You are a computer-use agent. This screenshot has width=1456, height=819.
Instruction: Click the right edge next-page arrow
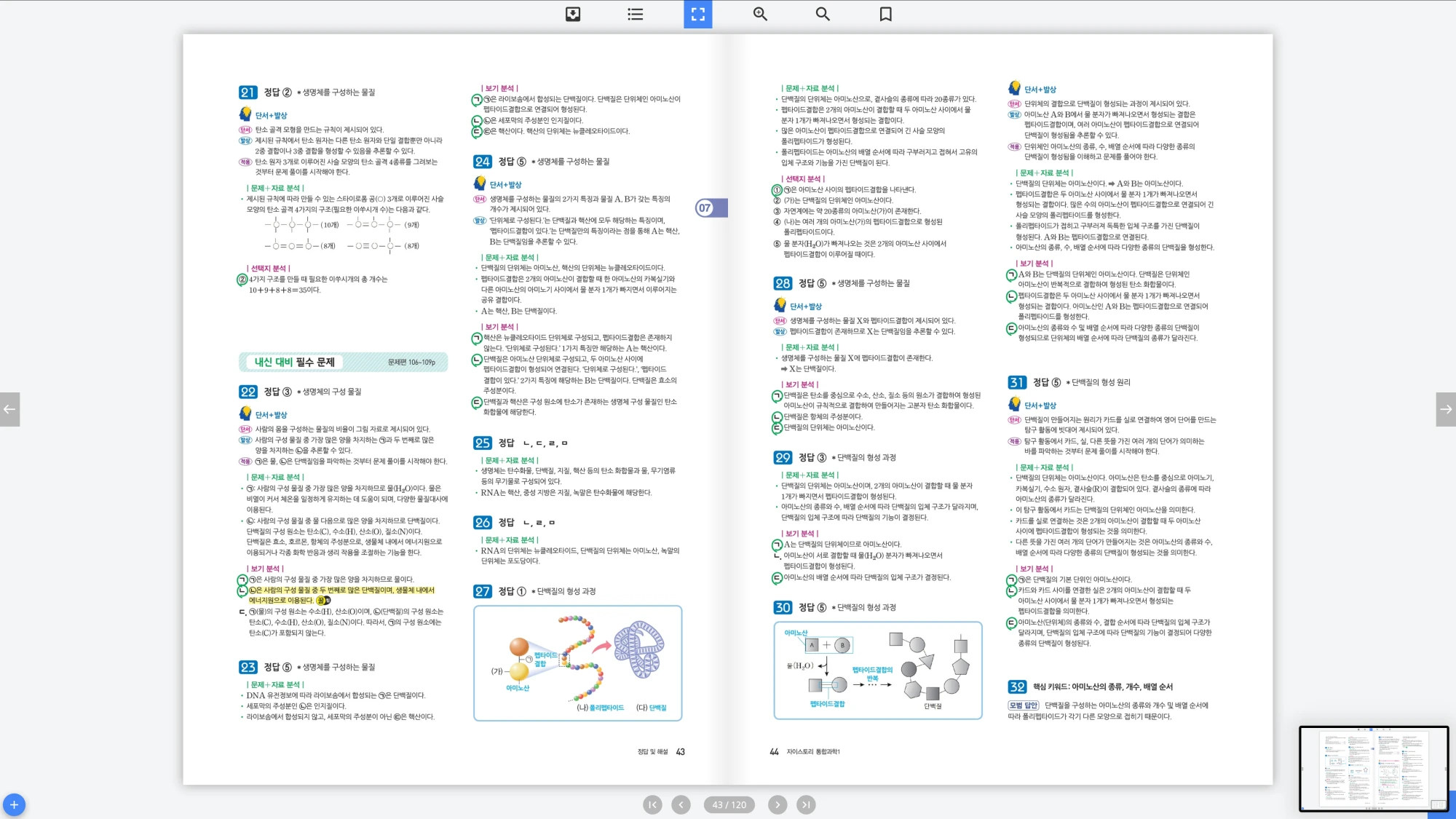click(x=1446, y=409)
